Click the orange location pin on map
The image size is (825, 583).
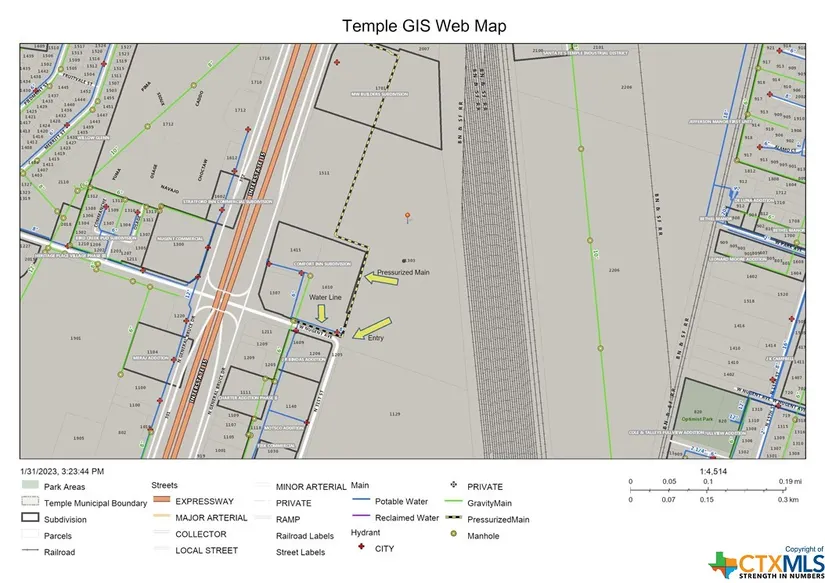point(407,216)
